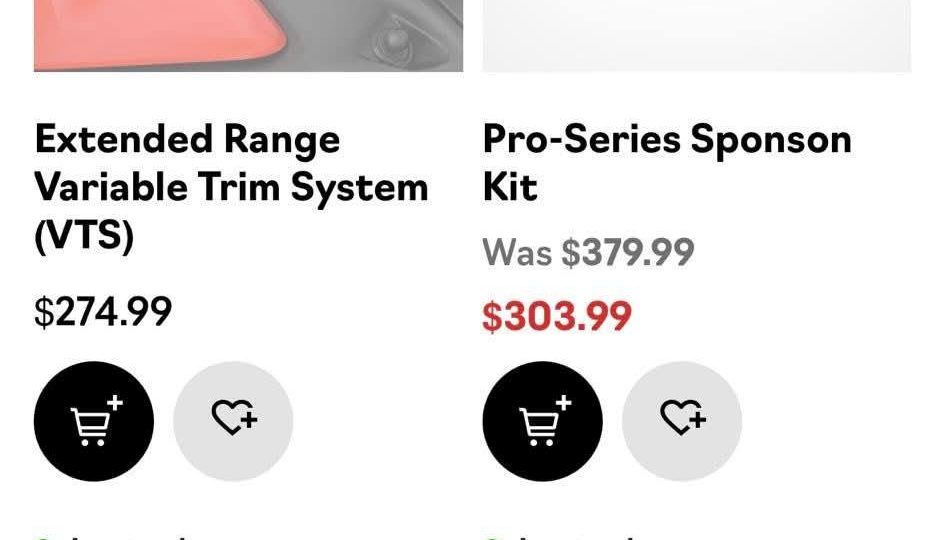
Task: View the Pro-Series Sponson Kit product image
Action: pos(696,35)
